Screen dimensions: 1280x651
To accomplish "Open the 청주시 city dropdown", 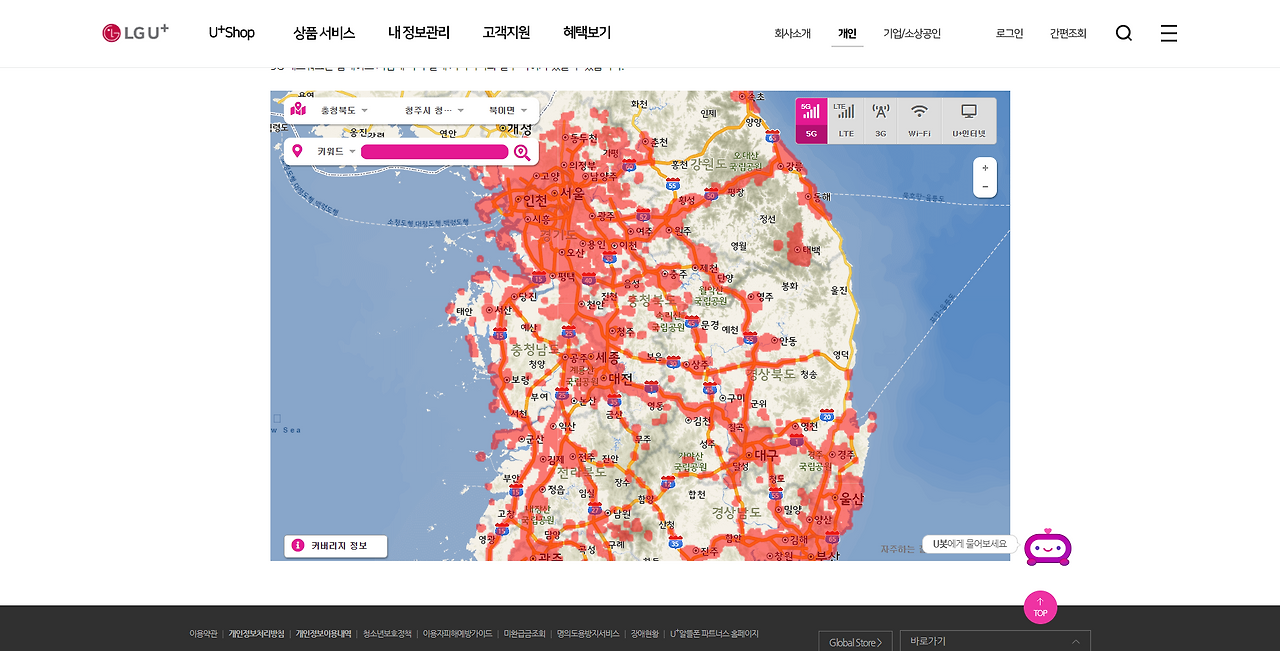I will click(435, 110).
